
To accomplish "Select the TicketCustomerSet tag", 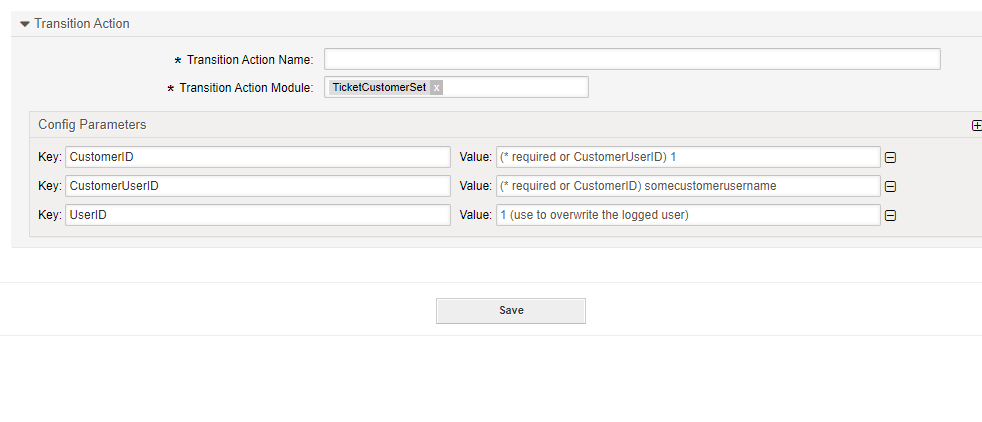I will pyautogui.click(x=379, y=88).
